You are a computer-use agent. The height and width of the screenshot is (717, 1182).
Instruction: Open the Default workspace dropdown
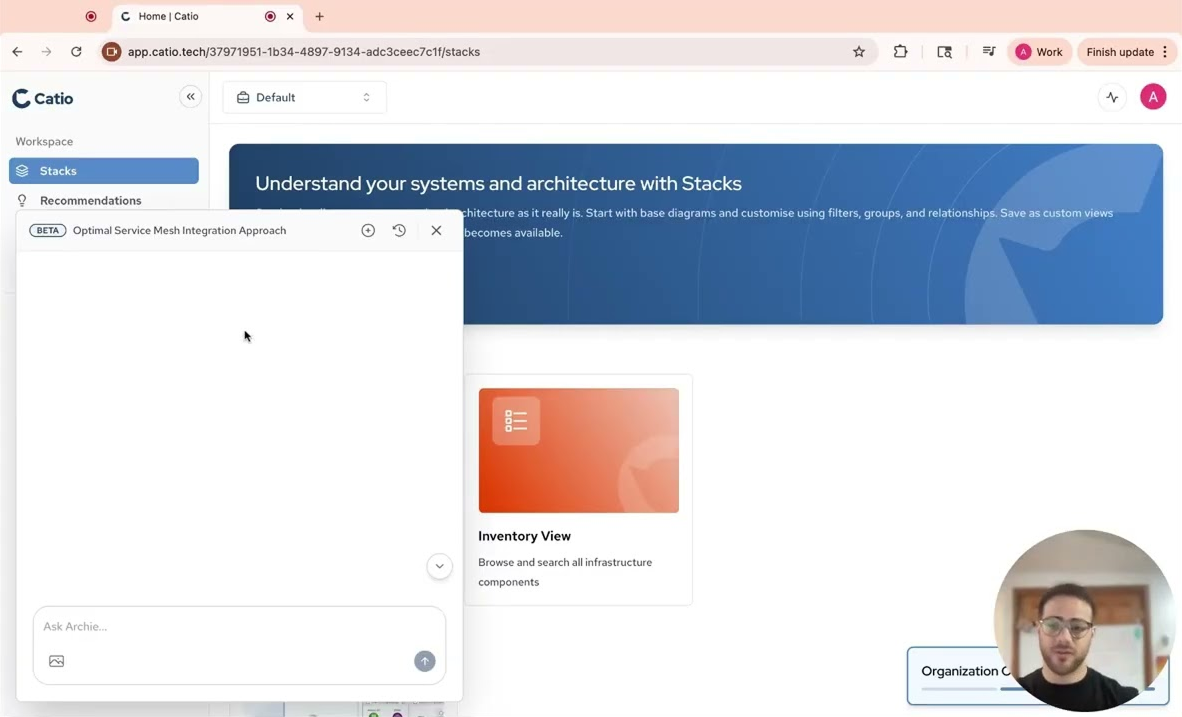coord(305,97)
